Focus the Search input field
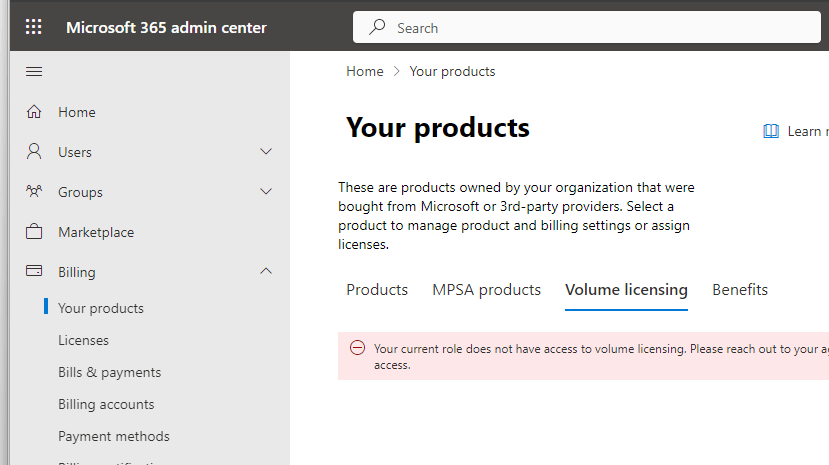829x465 pixels. point(587,27)
